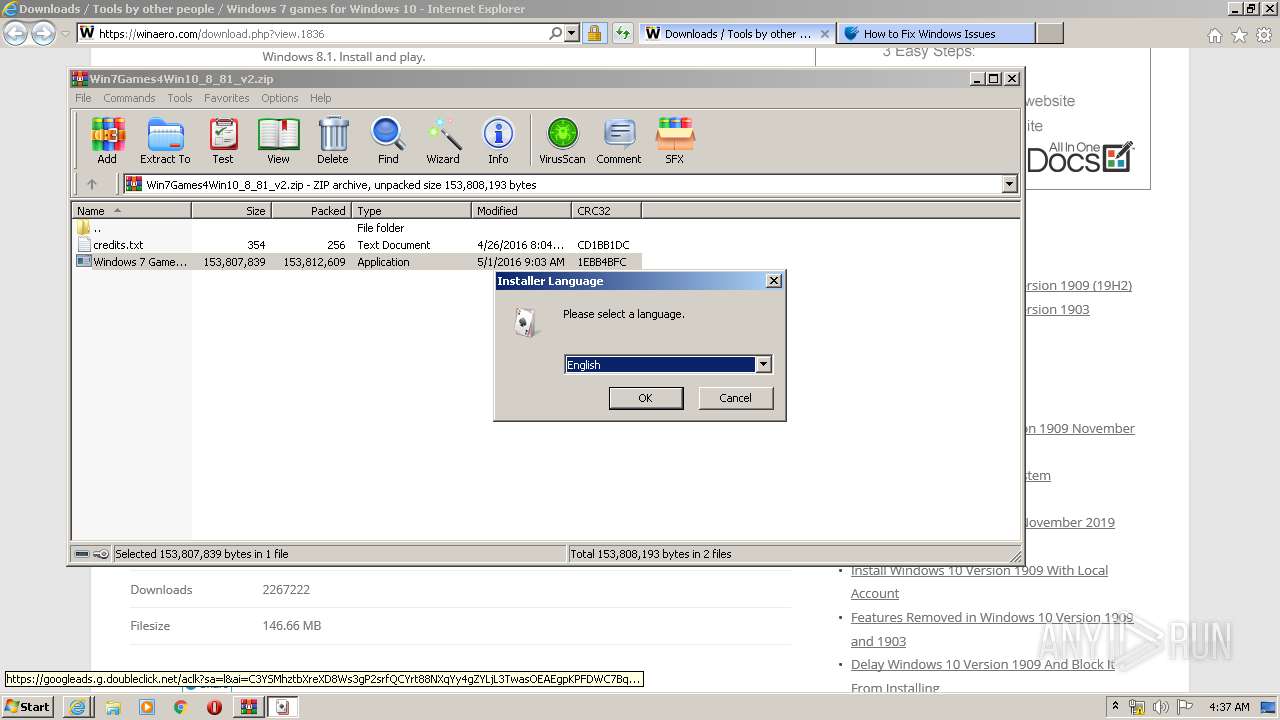
Task: Sort by the Name column header
Action: coord(131,210)
